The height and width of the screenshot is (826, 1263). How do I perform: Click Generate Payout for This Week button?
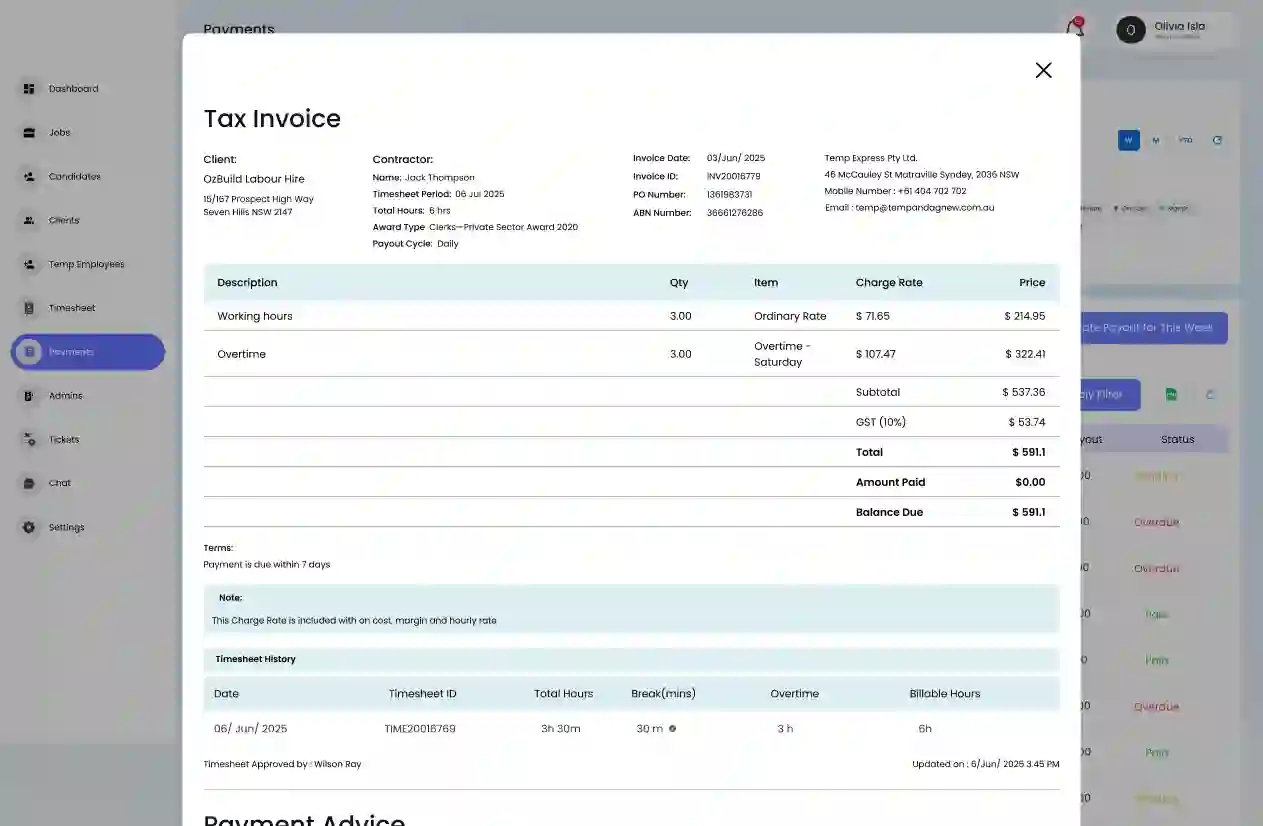[1153, 328]
